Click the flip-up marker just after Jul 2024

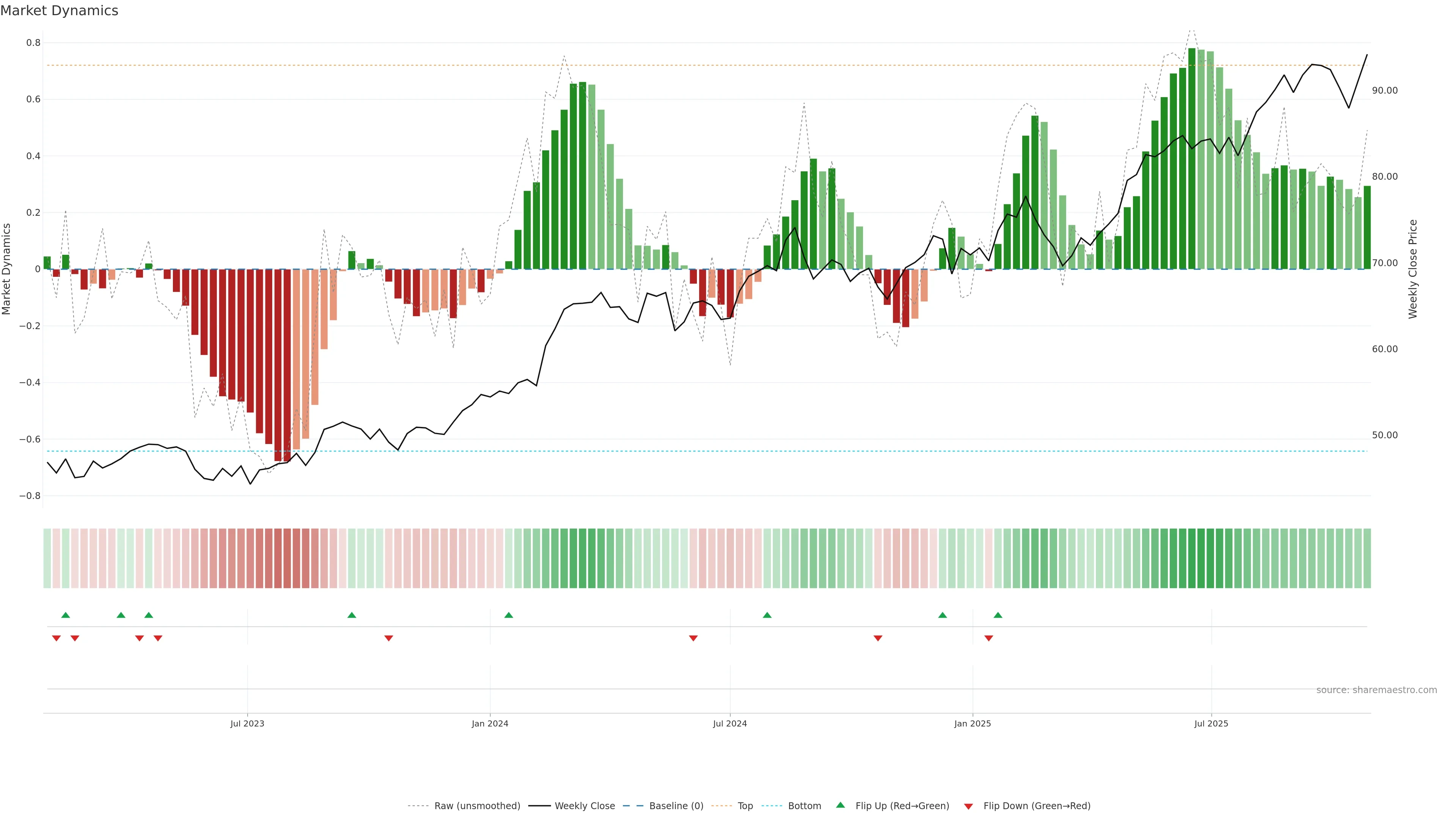tap(767, 615)
